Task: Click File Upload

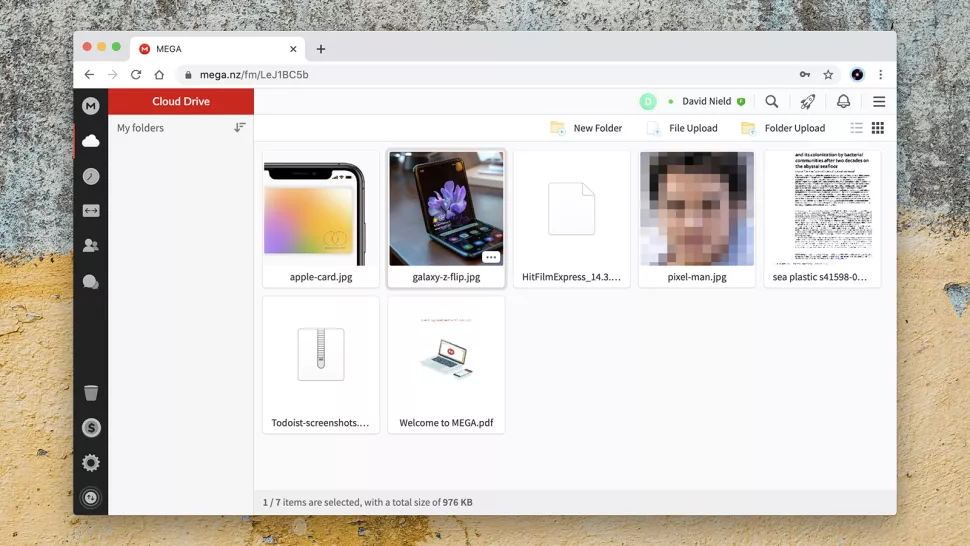Action: pyautogui.click(x=682, y=128)
